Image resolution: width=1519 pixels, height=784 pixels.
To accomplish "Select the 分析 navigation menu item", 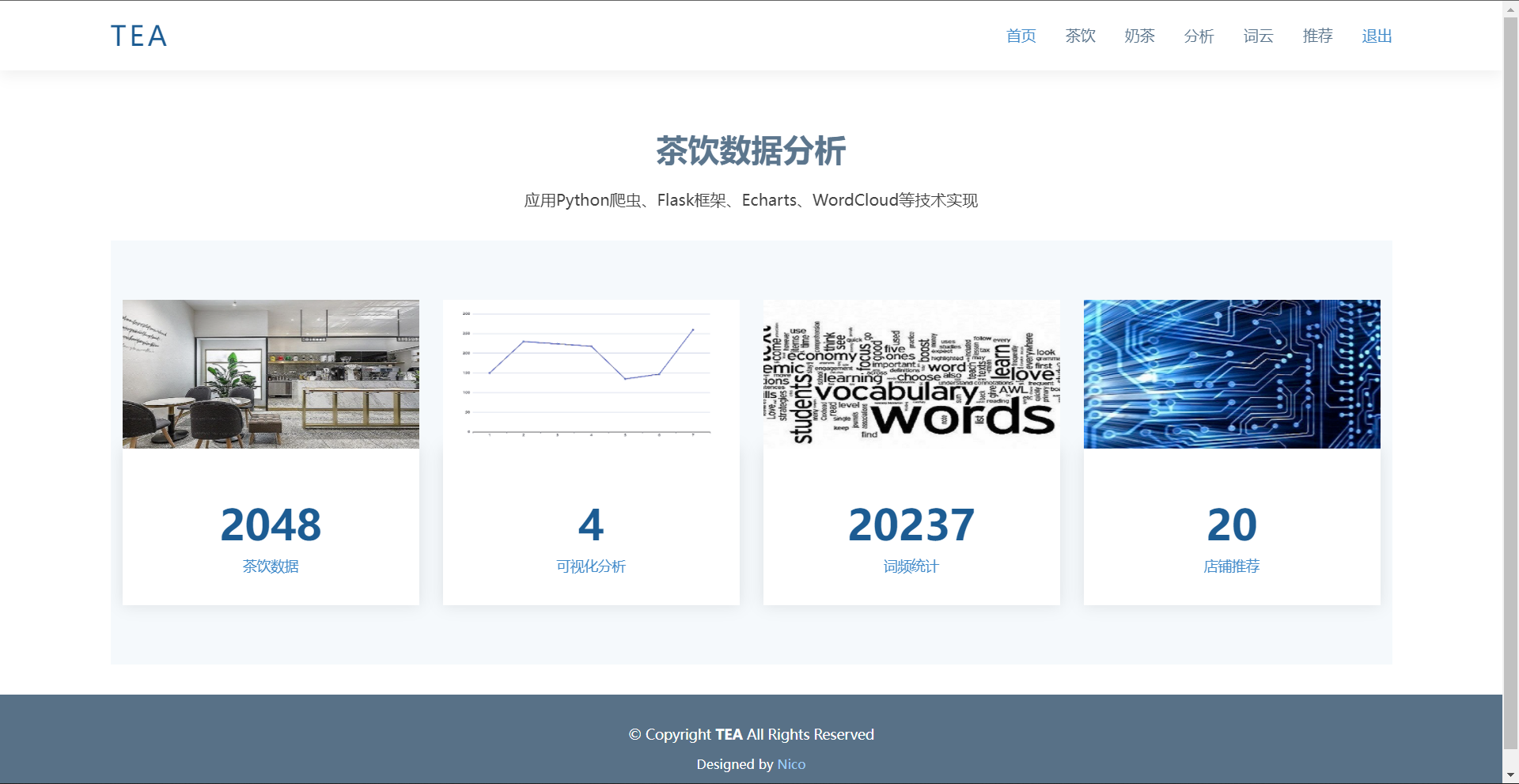I will pyautogui.click(x=1199, y=36).
